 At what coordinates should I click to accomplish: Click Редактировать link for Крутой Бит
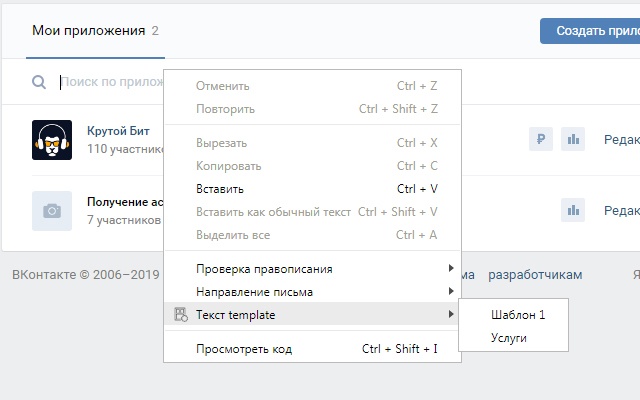(x=621, y=140)
